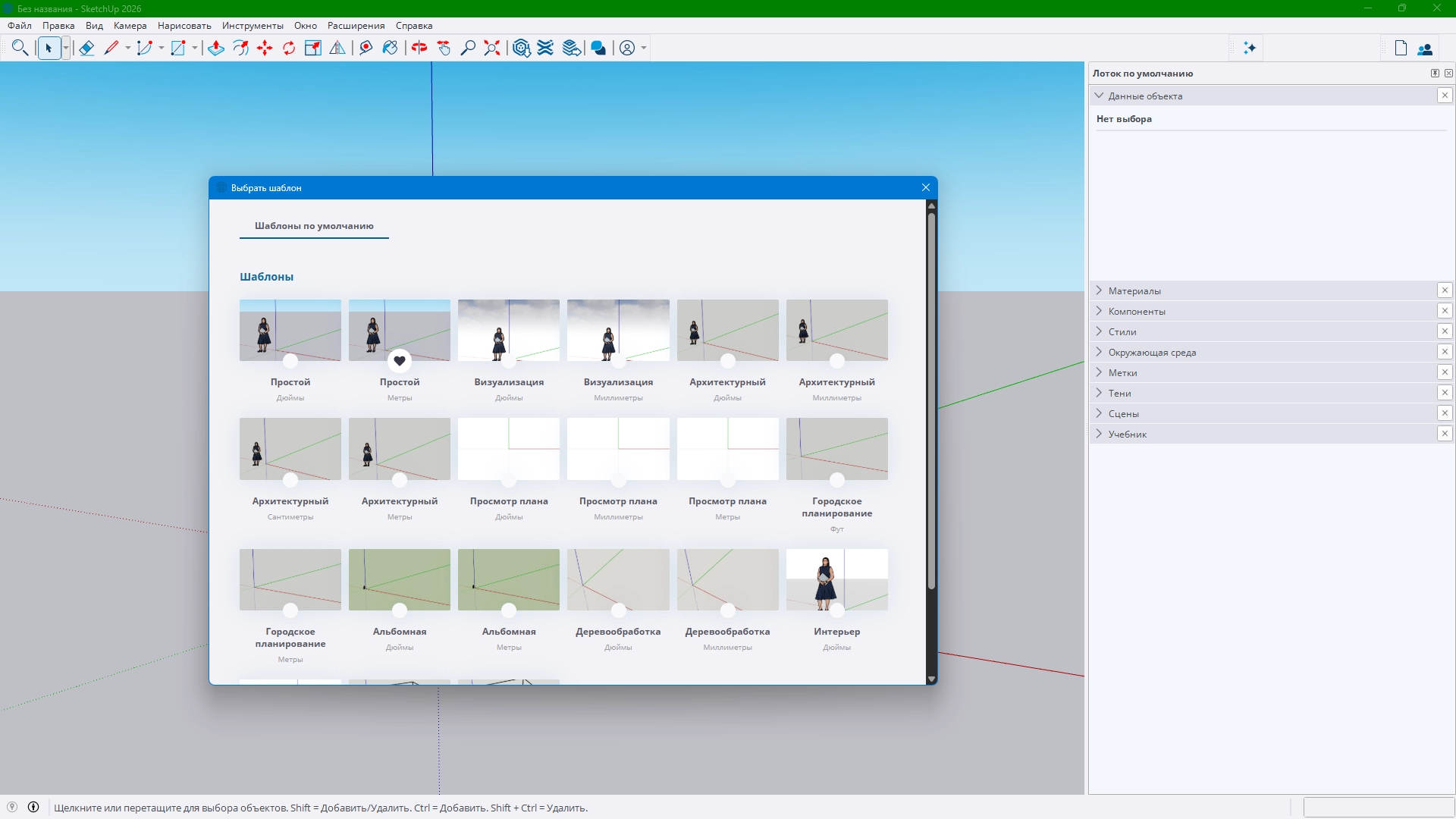Click the template dialog scroll-down arrow
This screenshot has height=819, width=1456.
coord(931,679)
